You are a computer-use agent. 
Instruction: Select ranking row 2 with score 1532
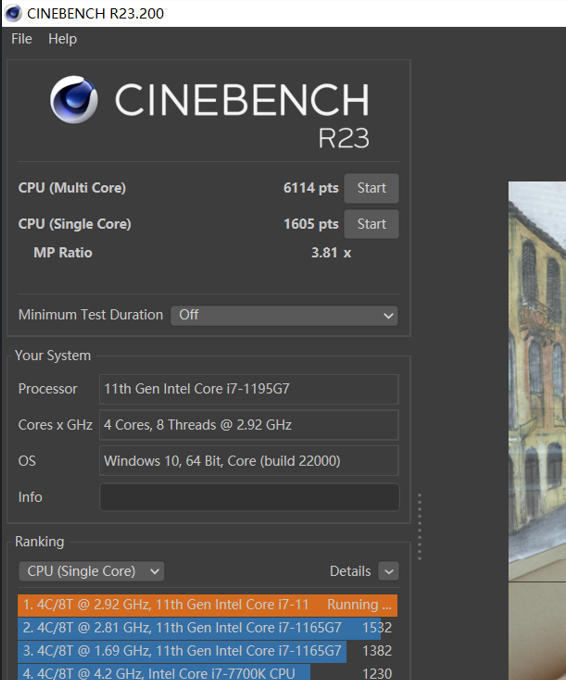click(x=207, y=628)
